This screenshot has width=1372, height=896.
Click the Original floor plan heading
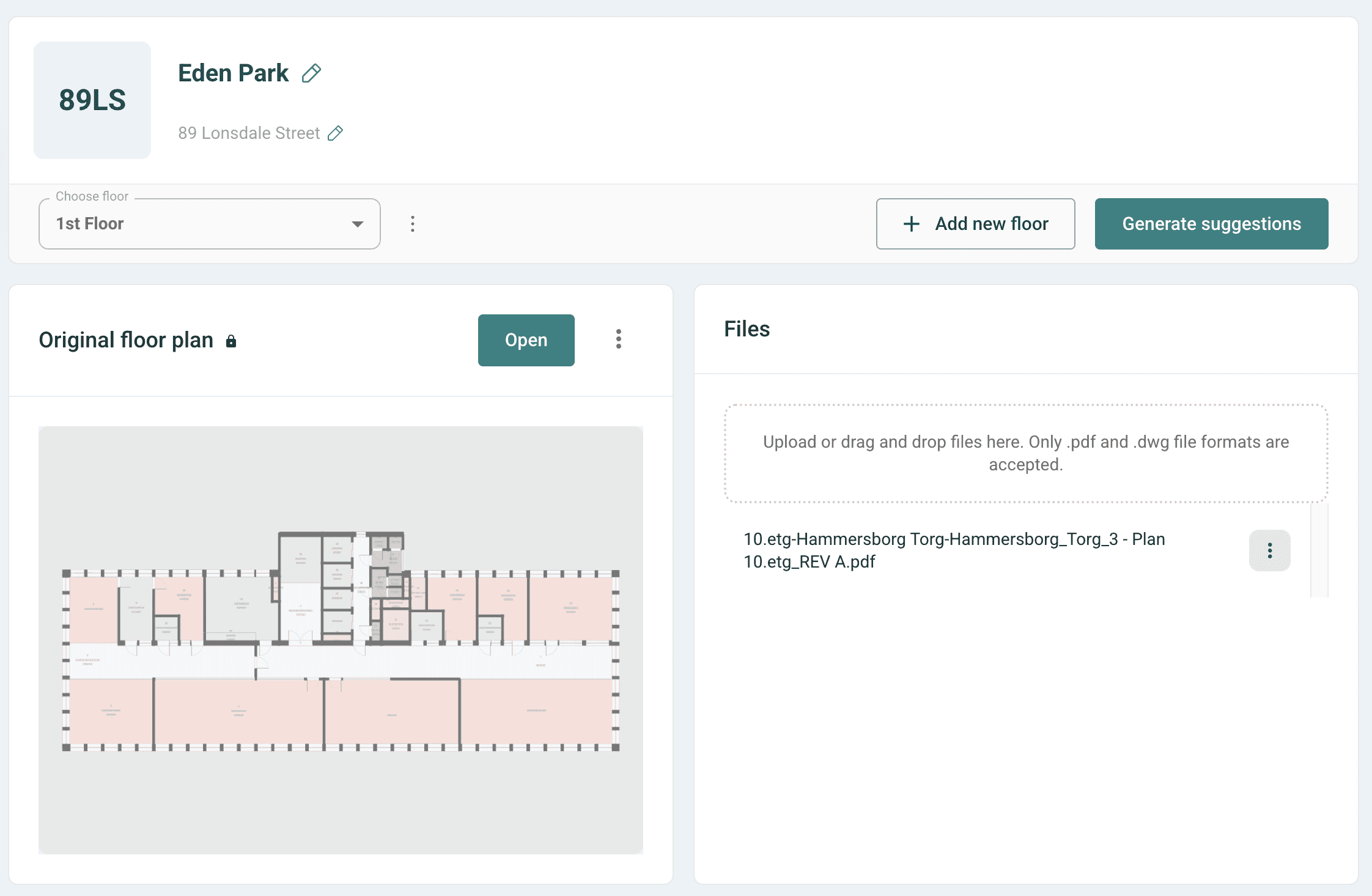pos(125,340)
